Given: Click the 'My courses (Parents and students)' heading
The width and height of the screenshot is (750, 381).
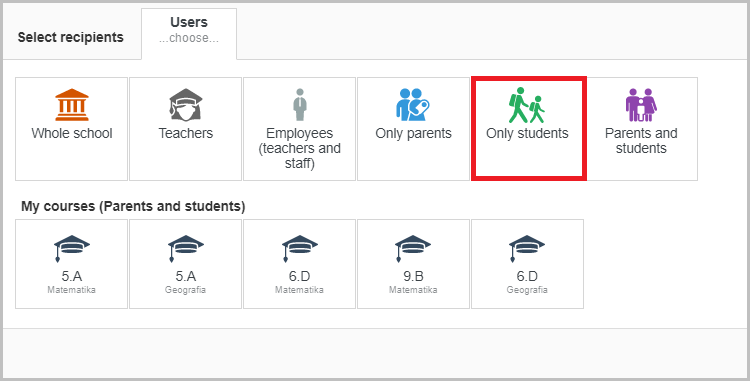Looking at the screenshot, I should coord(133,207).
